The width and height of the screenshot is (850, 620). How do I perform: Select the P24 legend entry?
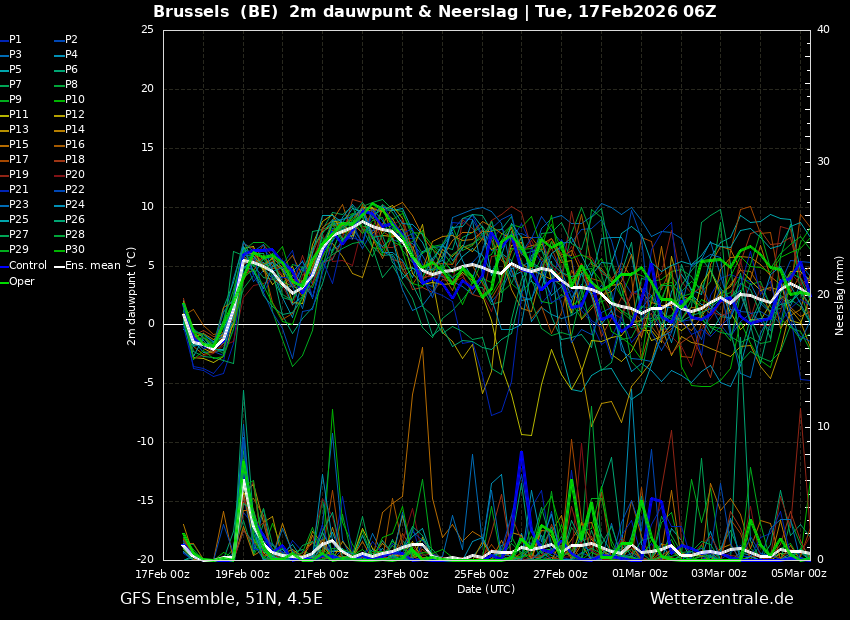click(75, 205)
